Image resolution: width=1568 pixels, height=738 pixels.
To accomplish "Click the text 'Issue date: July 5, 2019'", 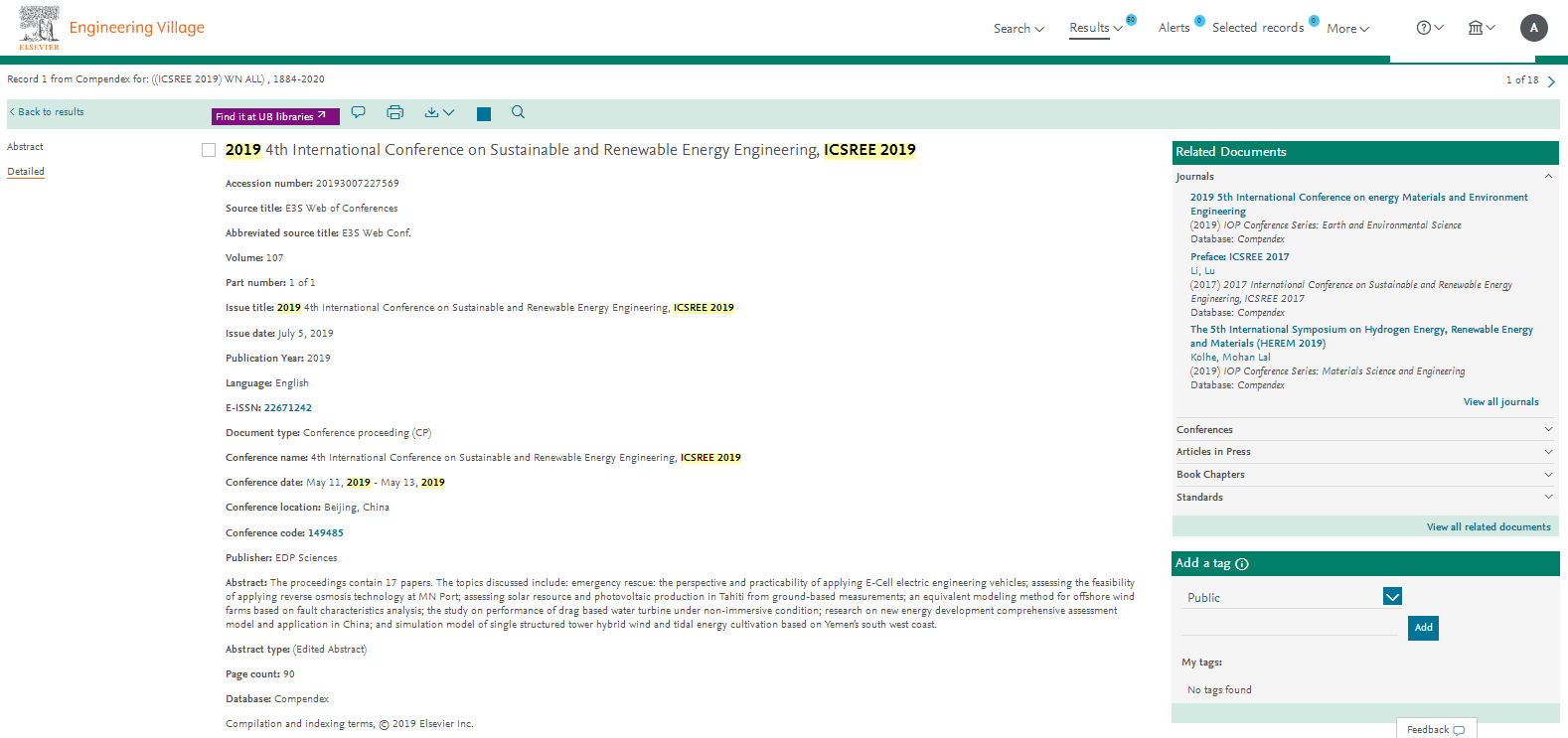I will (279, 334).
